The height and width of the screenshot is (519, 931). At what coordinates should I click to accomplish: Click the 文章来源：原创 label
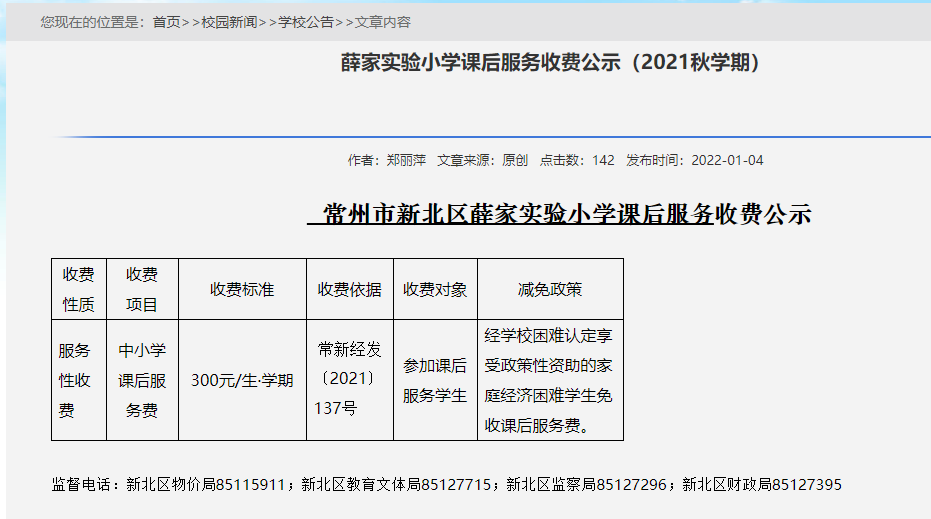[x=483, y=160]
